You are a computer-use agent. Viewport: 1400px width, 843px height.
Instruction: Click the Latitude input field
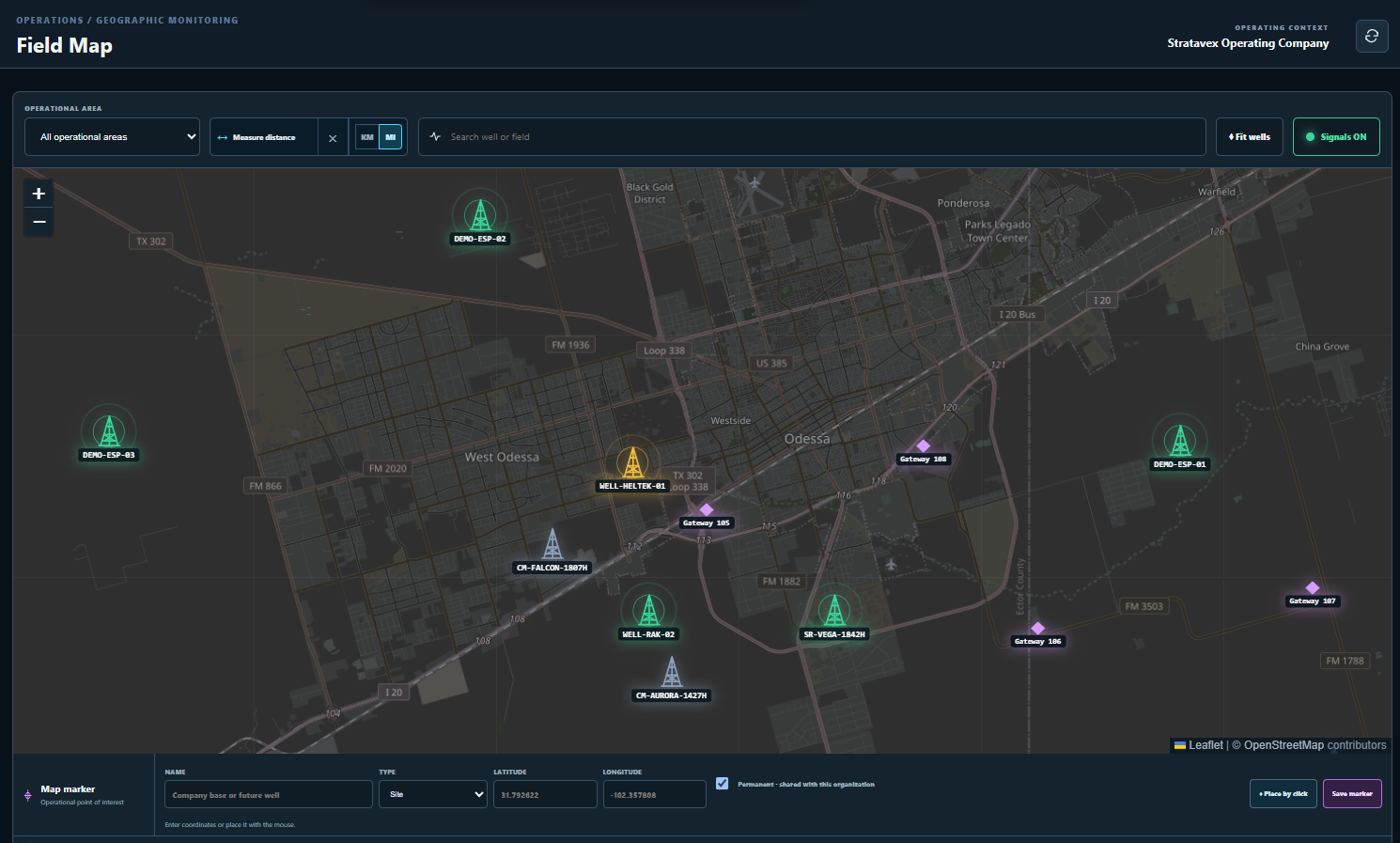pos(545,794)
